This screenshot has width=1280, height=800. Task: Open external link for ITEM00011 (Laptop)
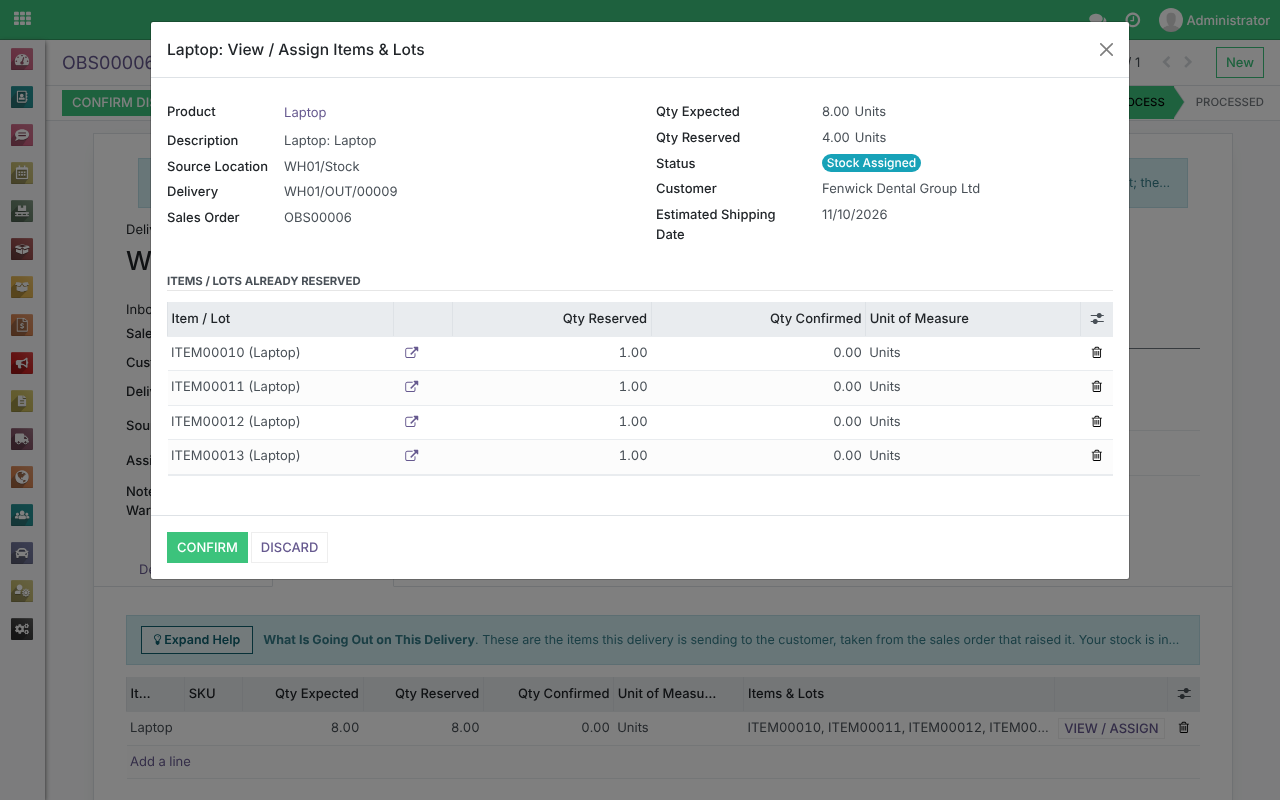point(411,387)
